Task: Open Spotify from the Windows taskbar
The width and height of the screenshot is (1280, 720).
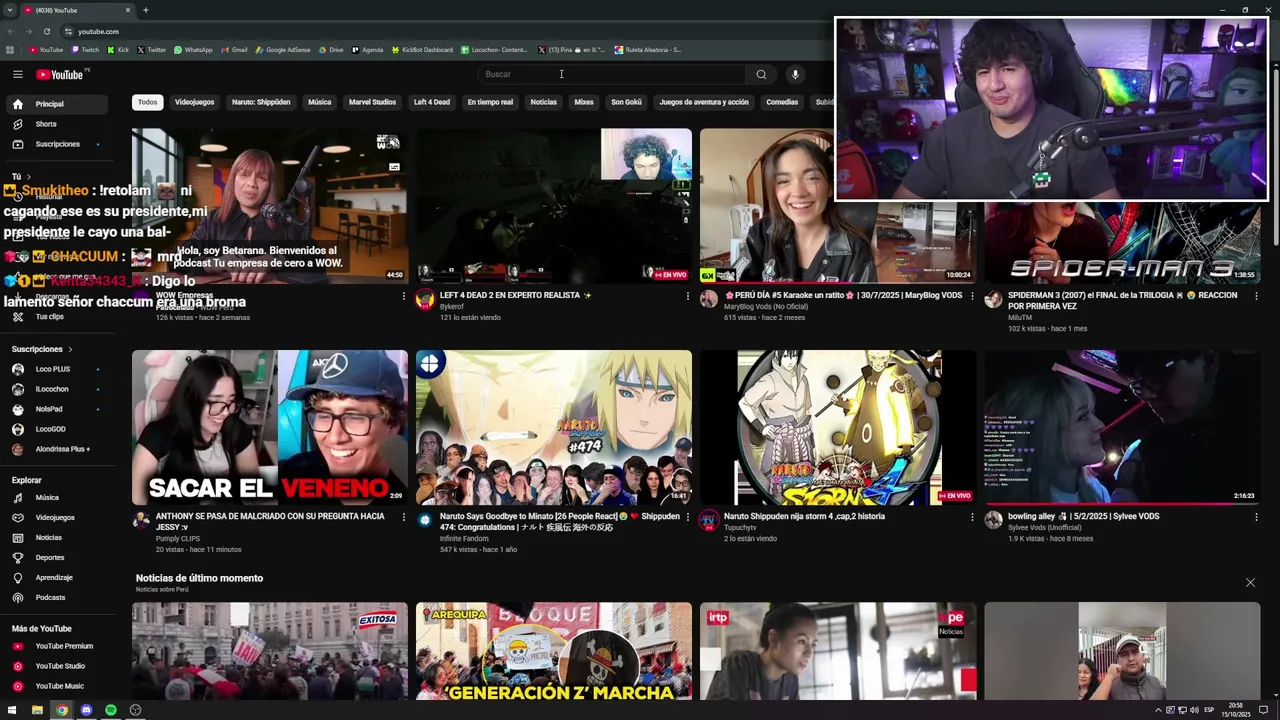Action: (x=110, y=710)
